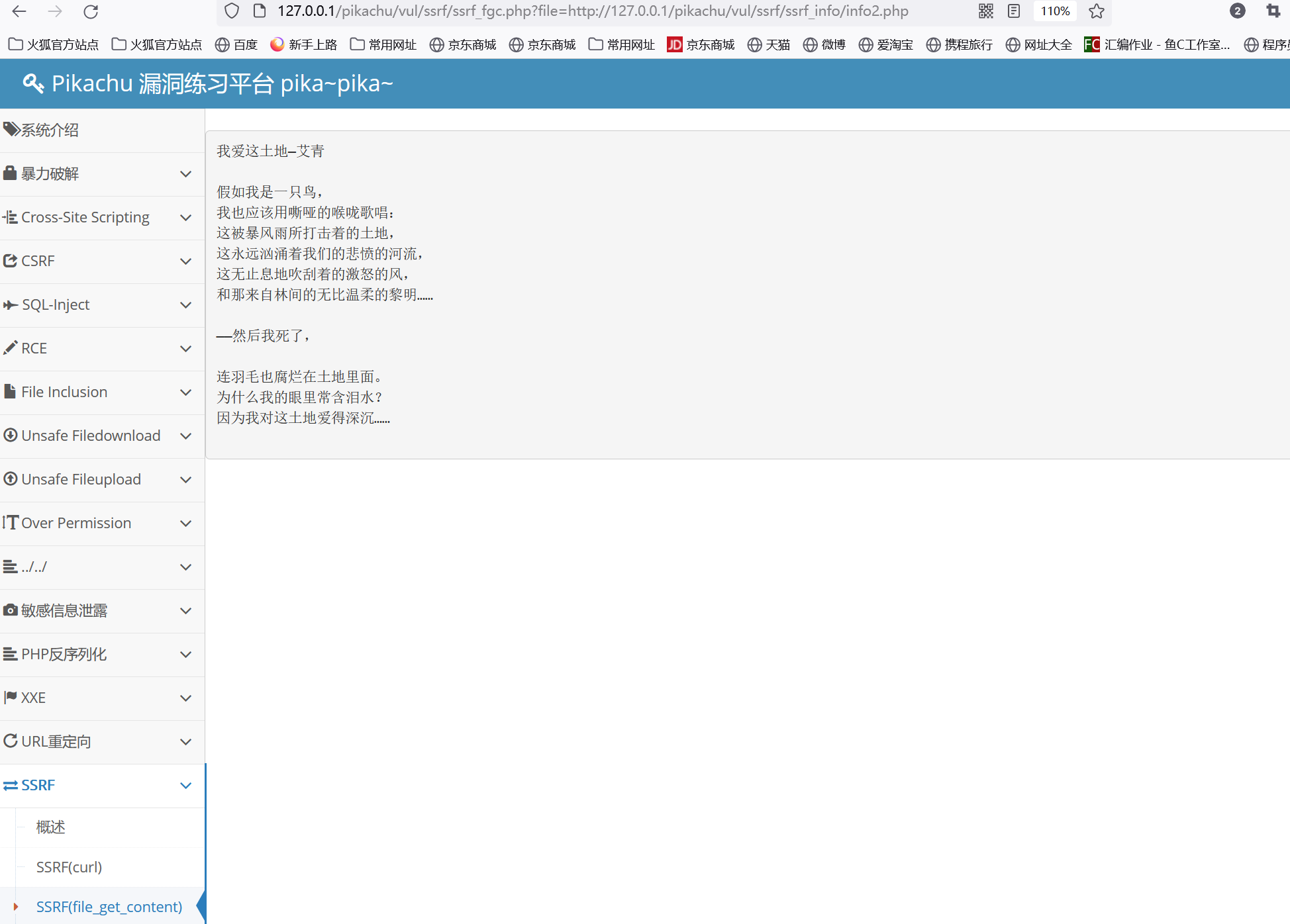
Task: Open the SSRF 概述 submenu item
Action: pos(50,827)
